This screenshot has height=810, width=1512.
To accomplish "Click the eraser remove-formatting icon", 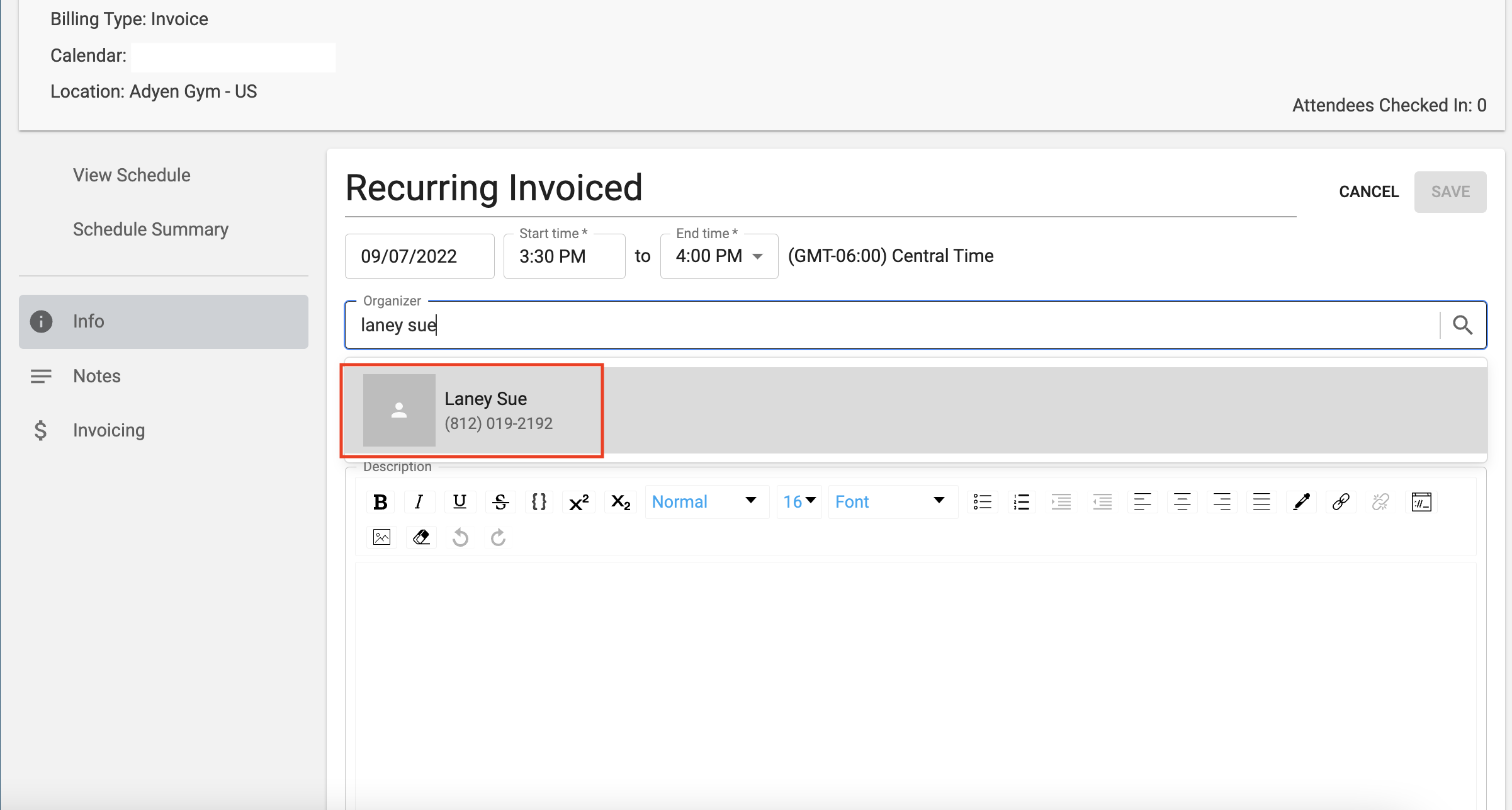I will pyautogui.click(x=421, y=537).
